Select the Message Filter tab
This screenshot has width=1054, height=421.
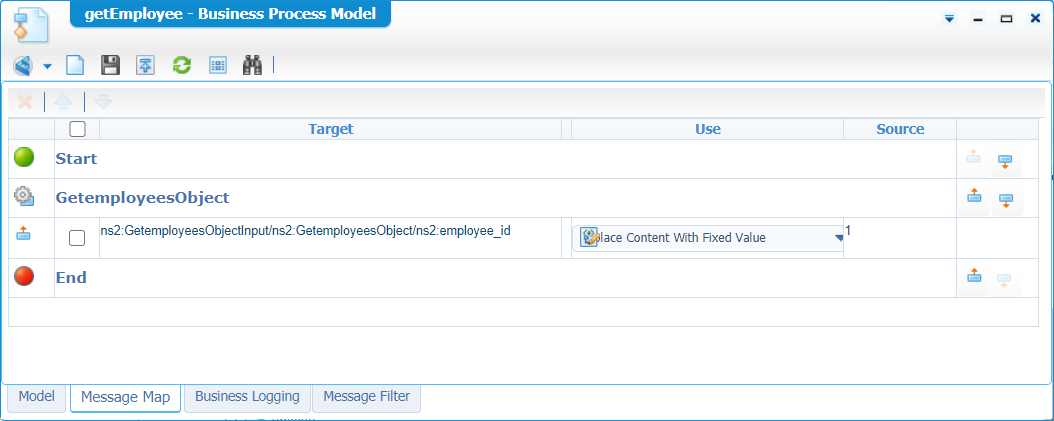[x=366, y=397]
